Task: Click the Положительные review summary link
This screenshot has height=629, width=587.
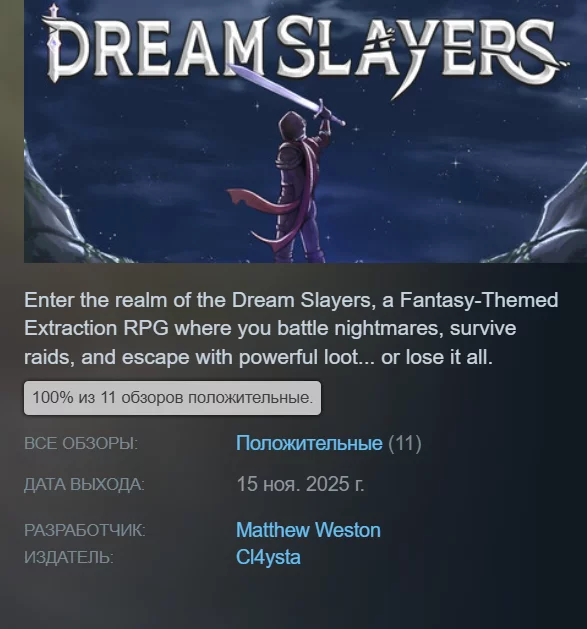Action: (309, 443)
